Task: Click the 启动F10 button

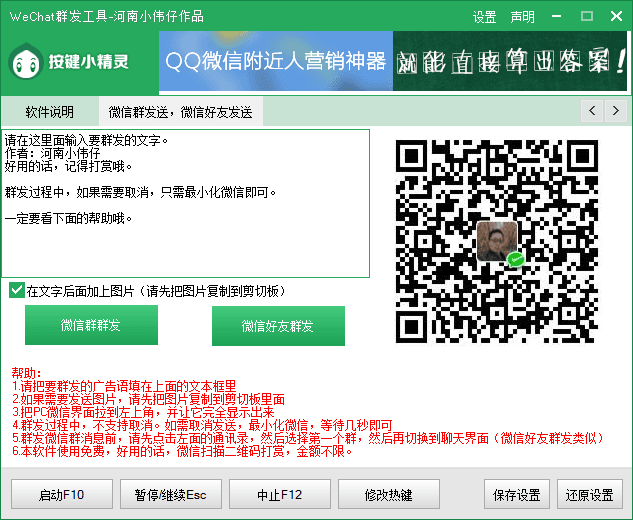Action: coord(62,494)
